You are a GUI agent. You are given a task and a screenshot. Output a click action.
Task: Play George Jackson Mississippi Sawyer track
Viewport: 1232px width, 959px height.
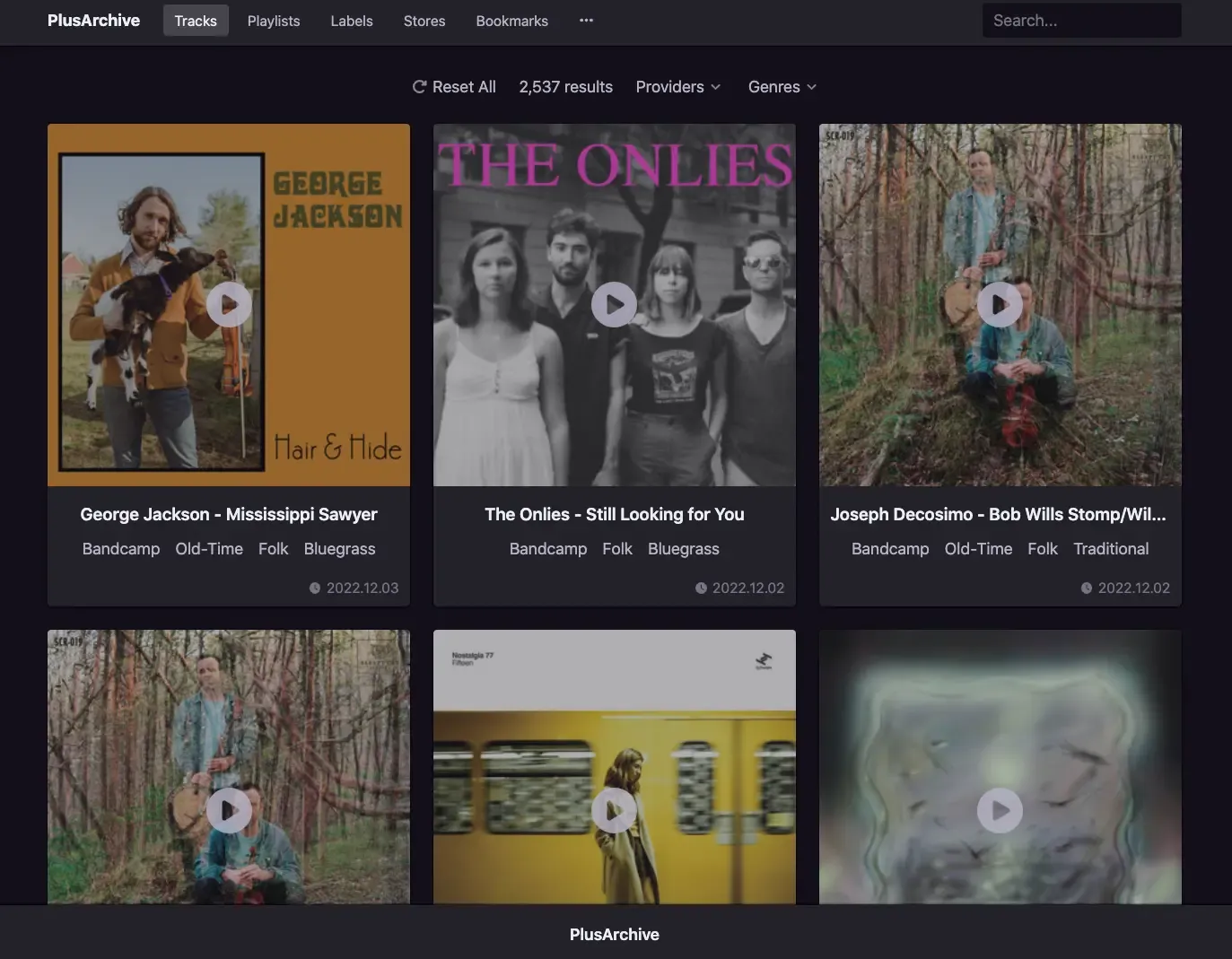(229, 305)
